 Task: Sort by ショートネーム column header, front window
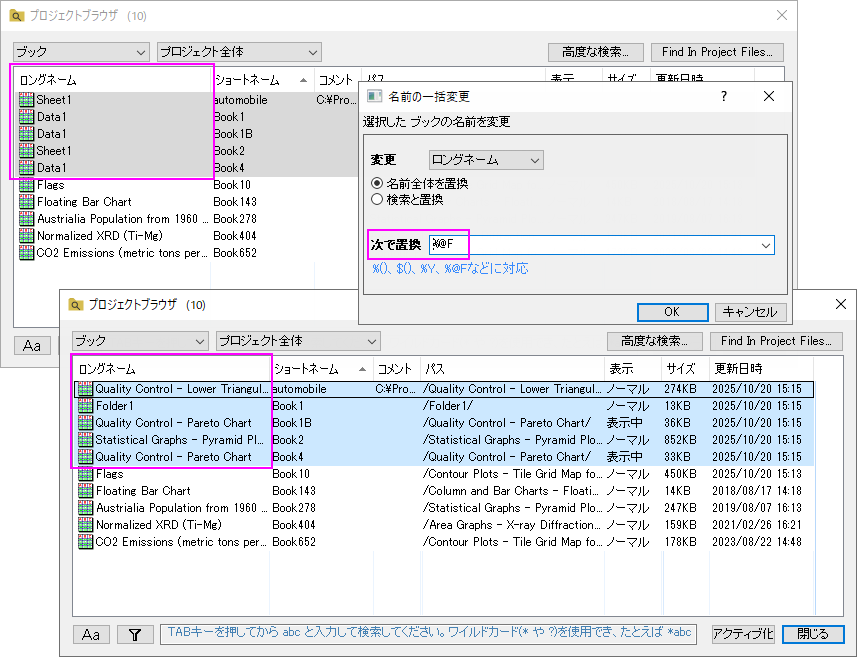322,369
